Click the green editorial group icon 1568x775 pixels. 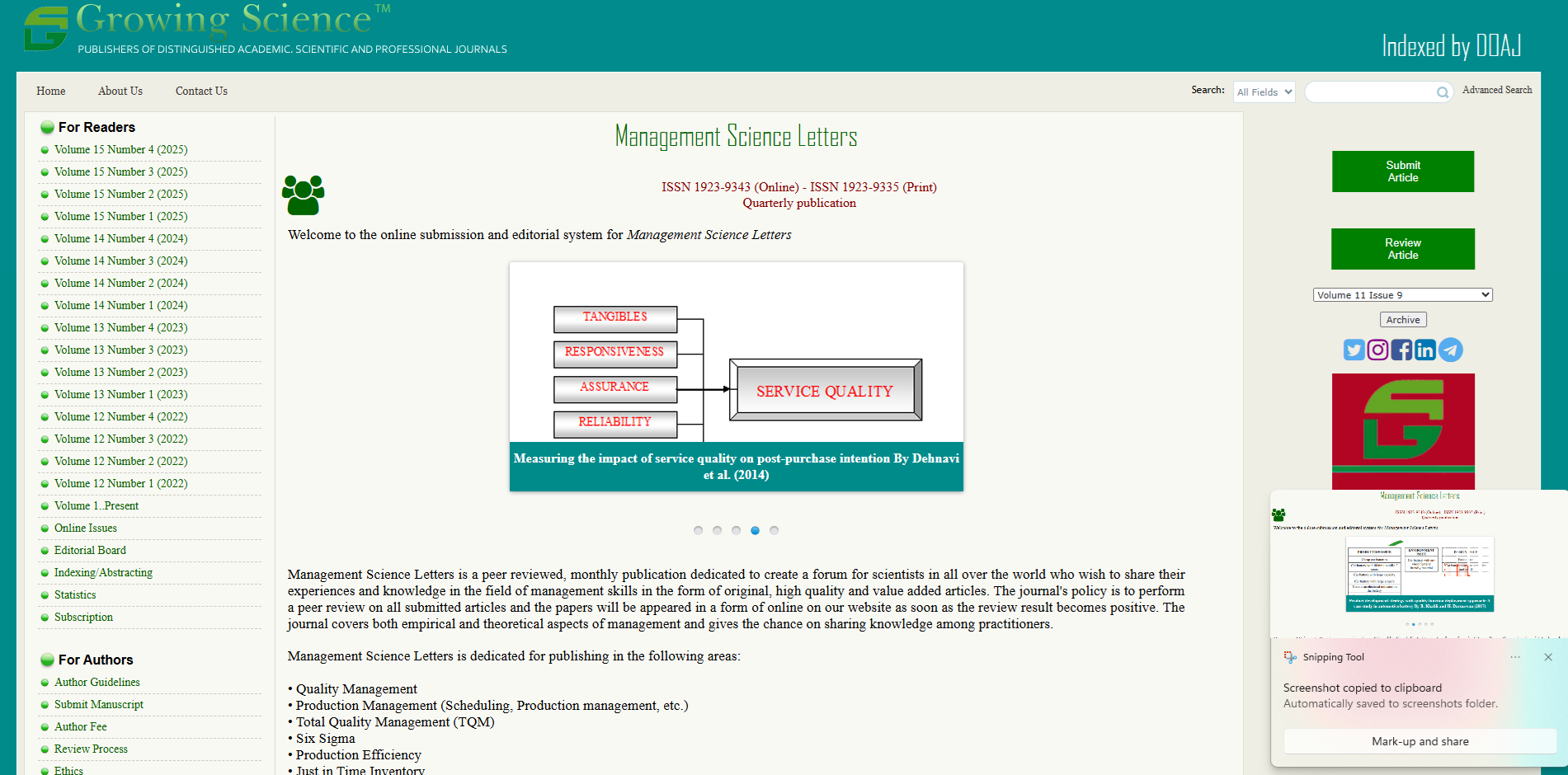[303, 195]
